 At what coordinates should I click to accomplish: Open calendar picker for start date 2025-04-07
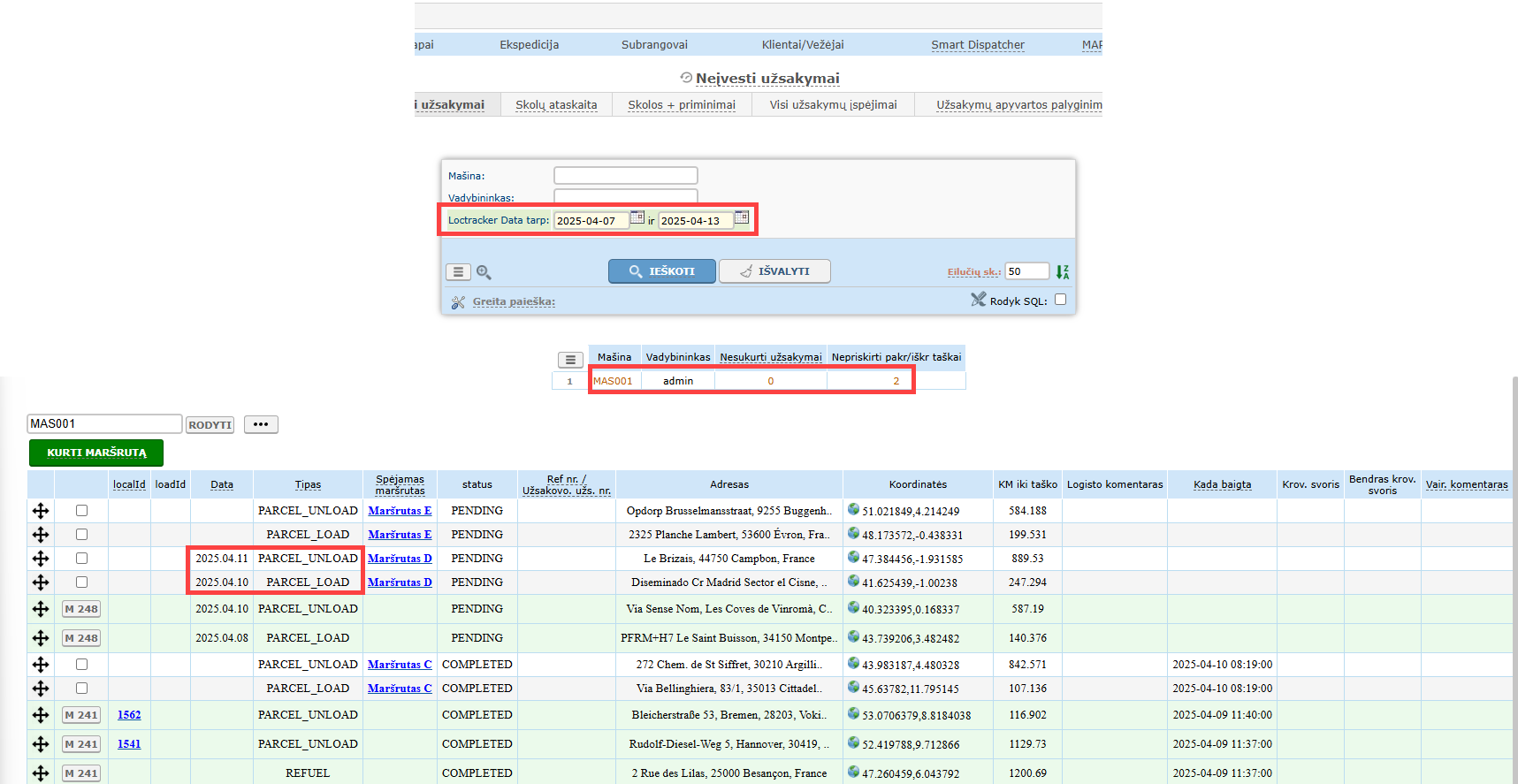(637, 217)
